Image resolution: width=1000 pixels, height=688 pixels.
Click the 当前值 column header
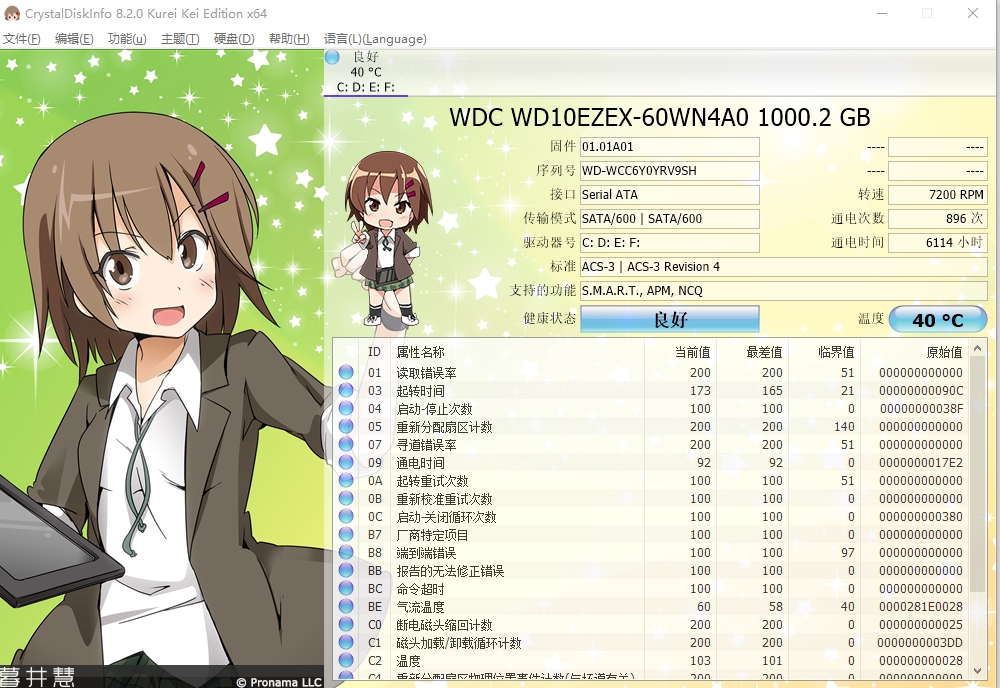(680, 352)
